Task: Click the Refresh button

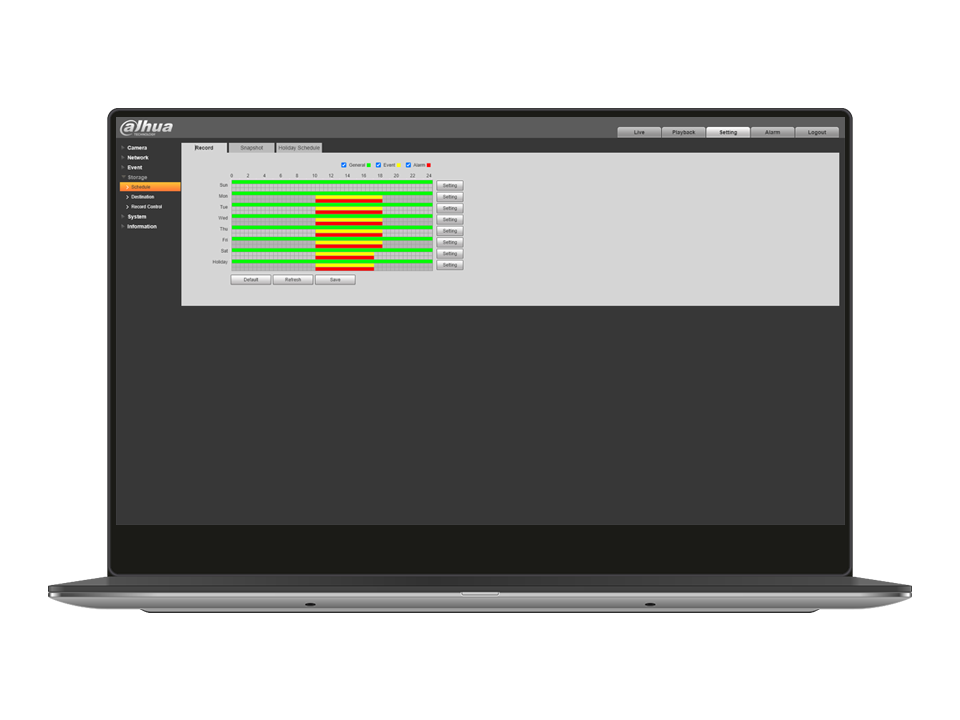Action: coord(293,280)
